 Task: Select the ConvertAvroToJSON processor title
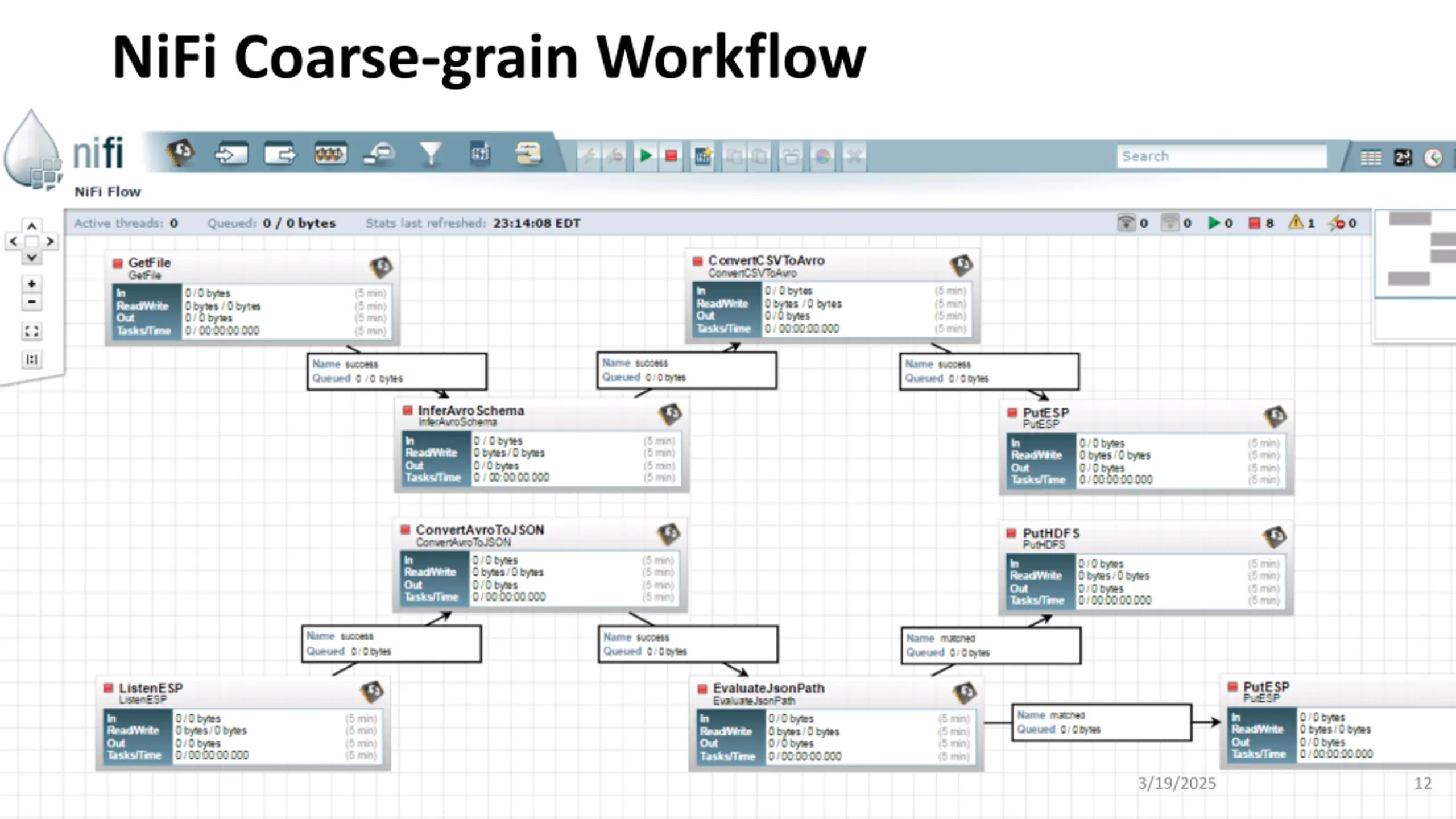[480, 530]
